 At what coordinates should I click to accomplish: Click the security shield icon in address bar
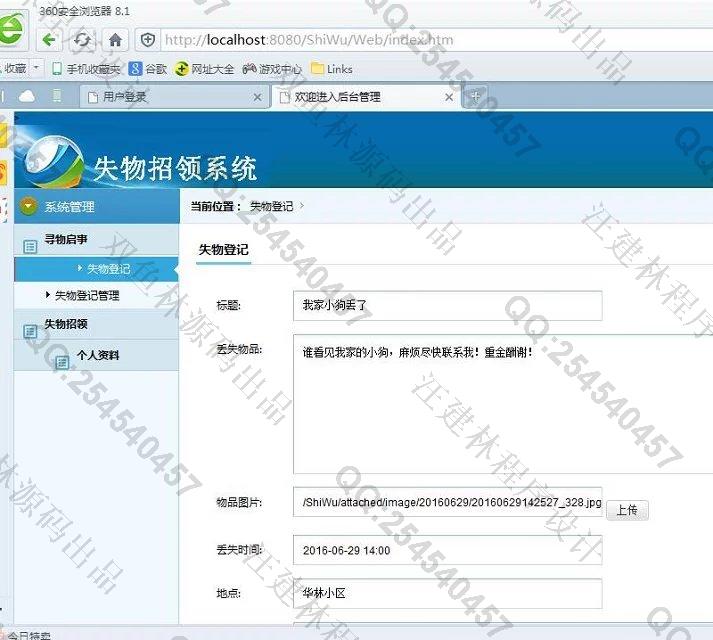pos(148,40)
